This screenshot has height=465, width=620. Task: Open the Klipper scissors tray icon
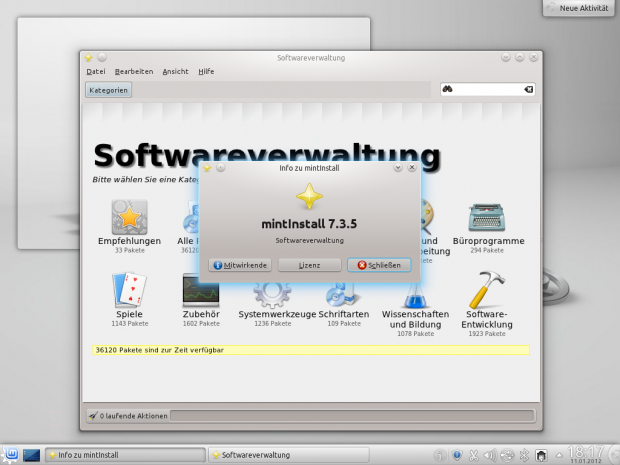click(473, 455)
